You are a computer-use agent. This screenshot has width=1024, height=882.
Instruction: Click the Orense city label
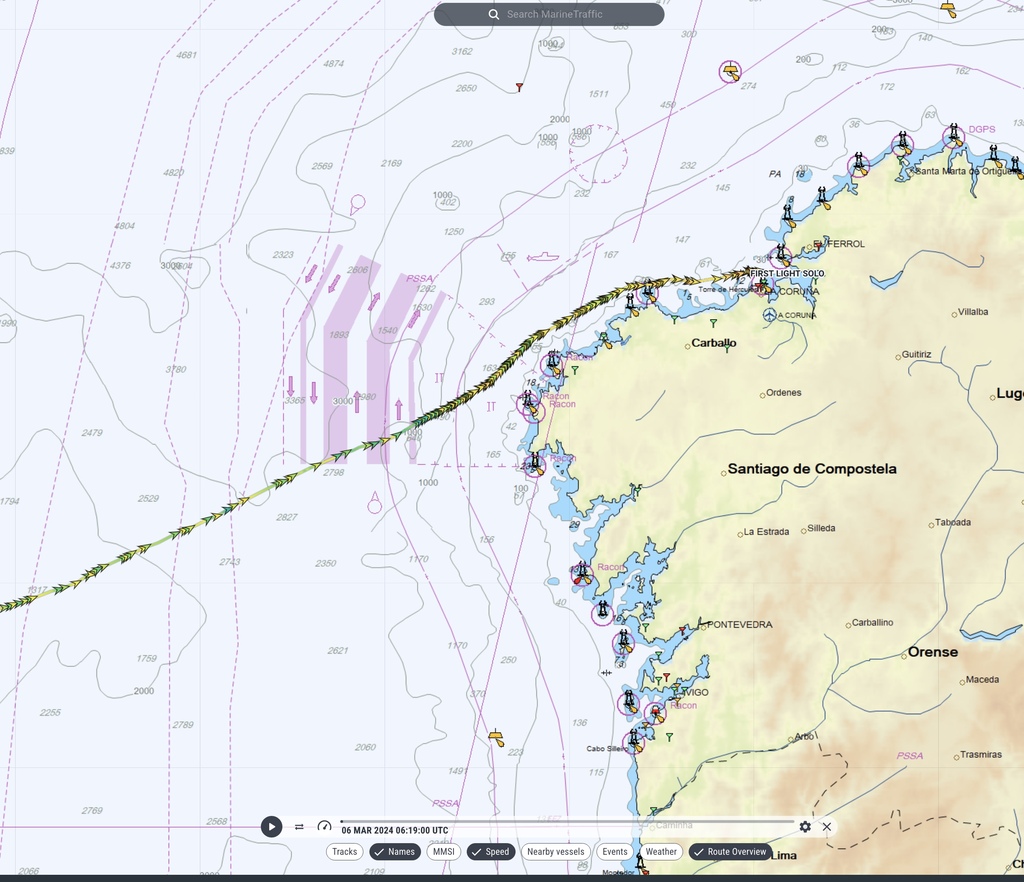933,652
